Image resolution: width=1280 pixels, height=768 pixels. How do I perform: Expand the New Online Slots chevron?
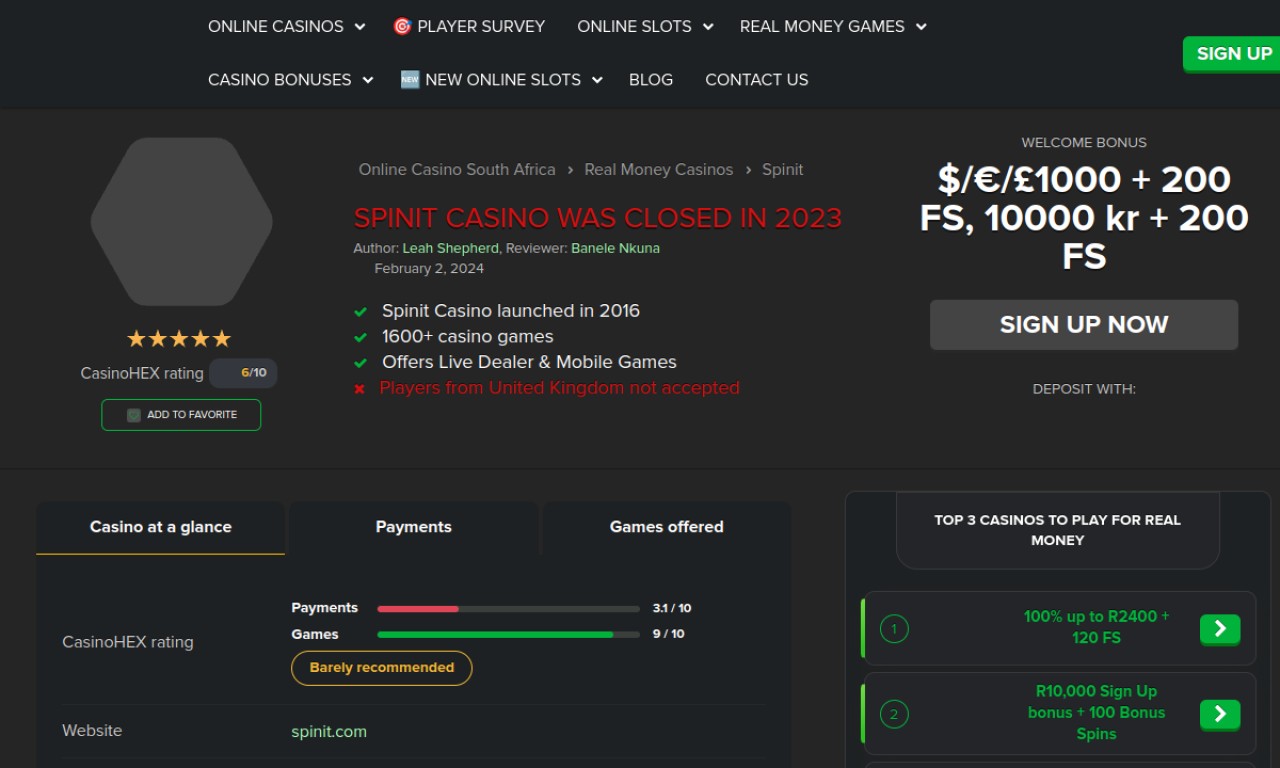coord(597,80)
